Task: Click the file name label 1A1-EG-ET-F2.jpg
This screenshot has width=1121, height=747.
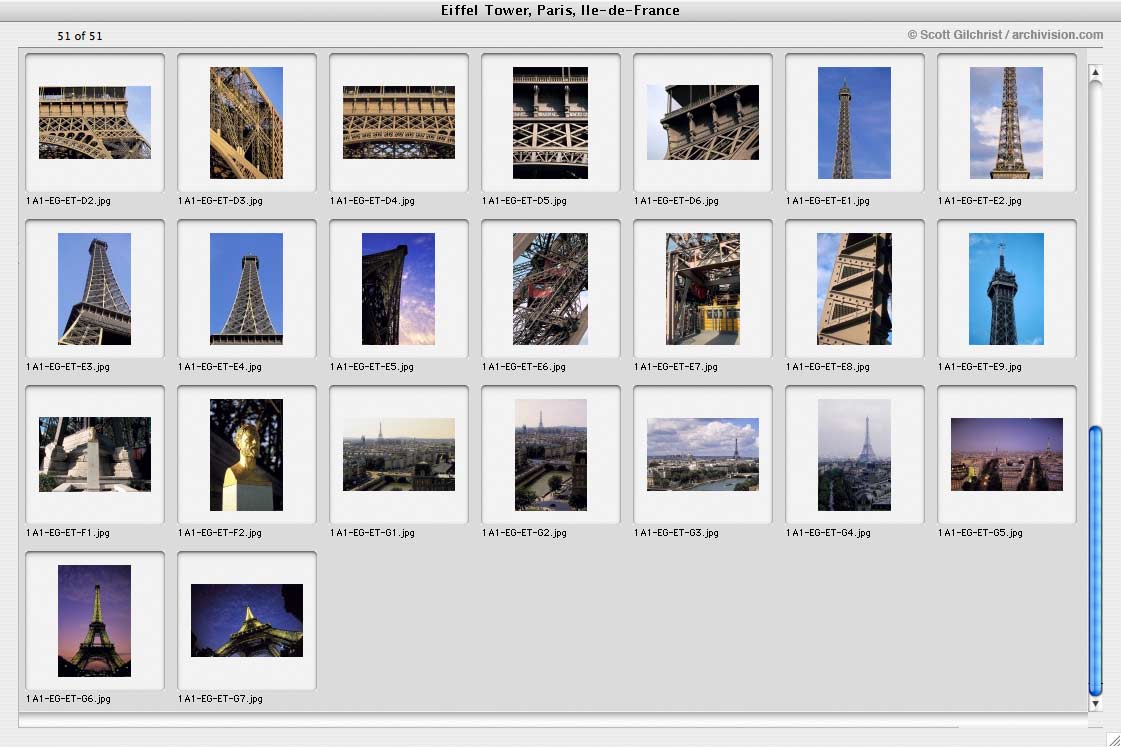Action: point(220,533)
